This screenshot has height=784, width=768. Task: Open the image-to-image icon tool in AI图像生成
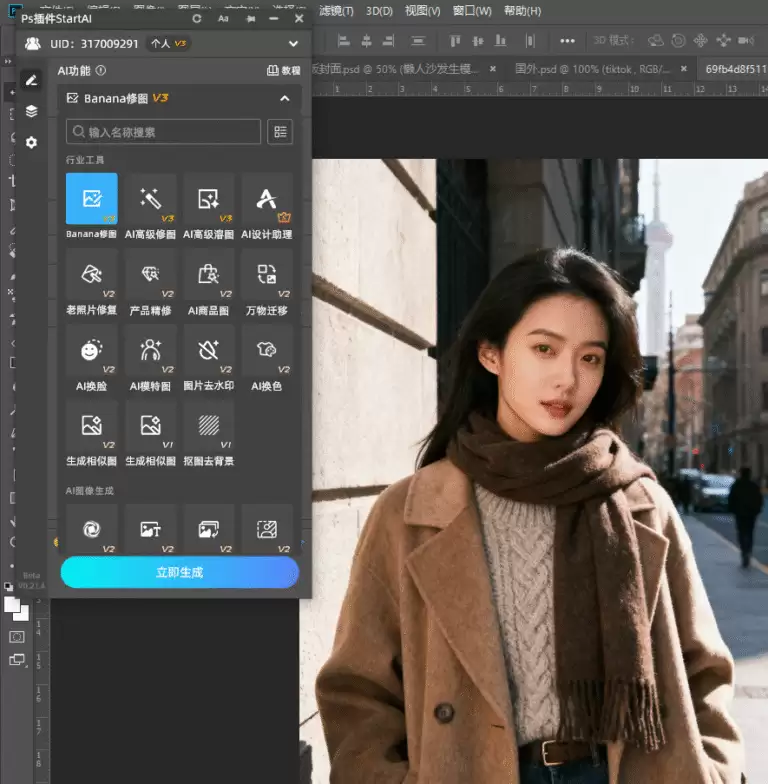point(208,530)
